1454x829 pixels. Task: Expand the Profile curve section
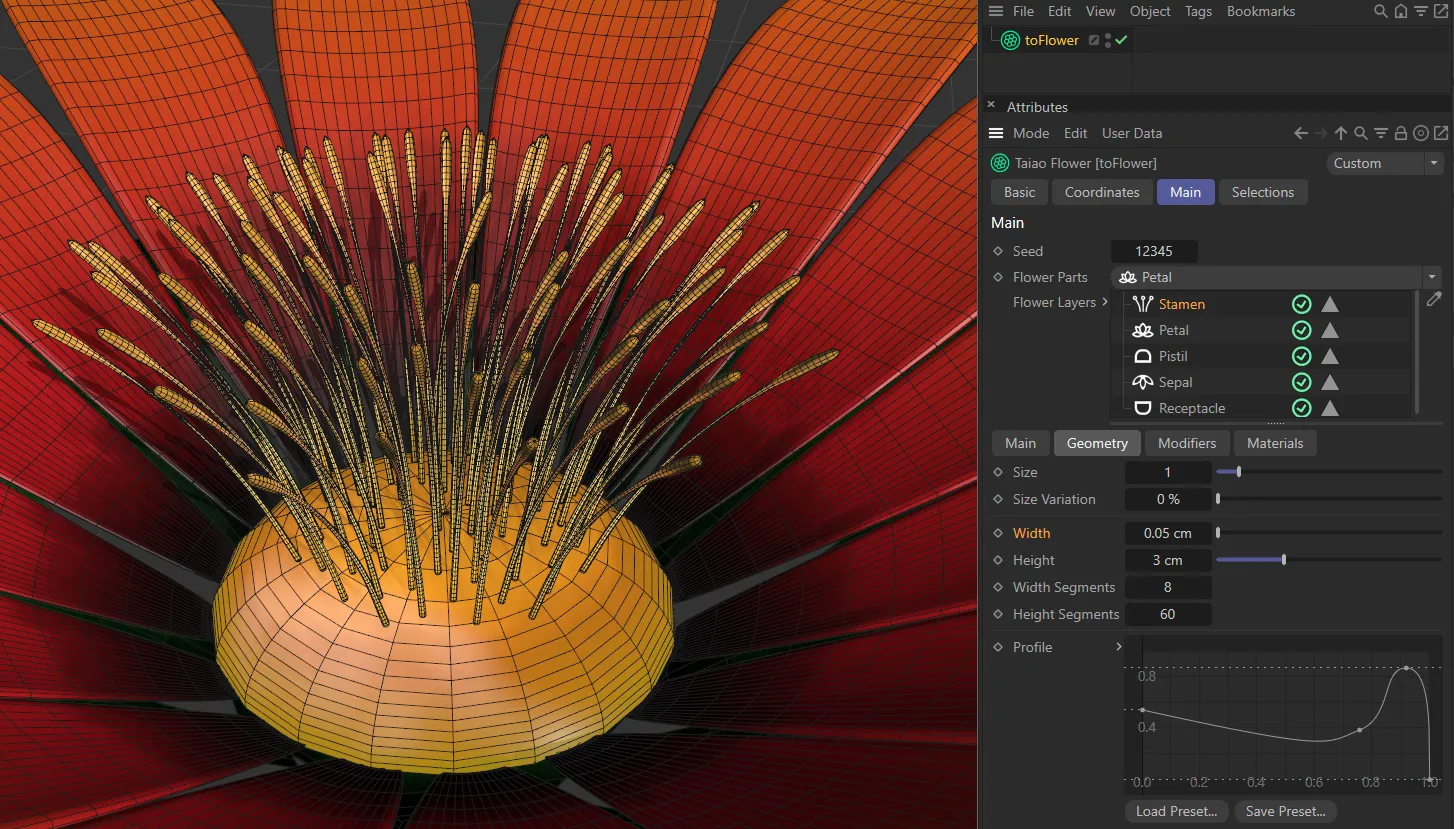pos(1118,647)
